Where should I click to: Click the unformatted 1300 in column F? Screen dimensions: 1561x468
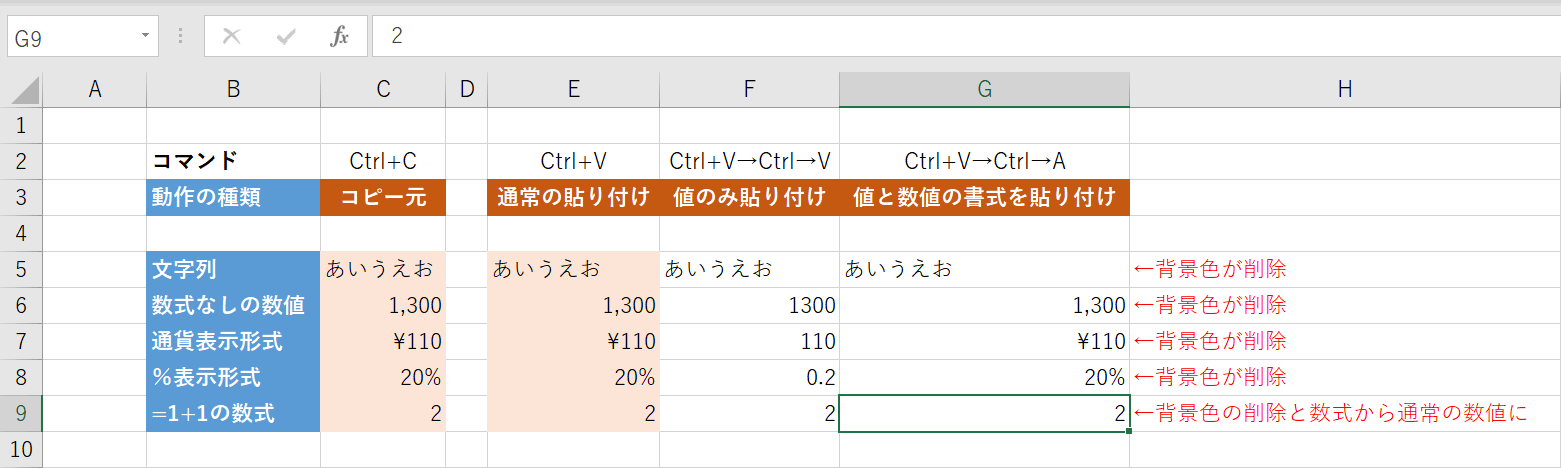[x=749, y=305]
